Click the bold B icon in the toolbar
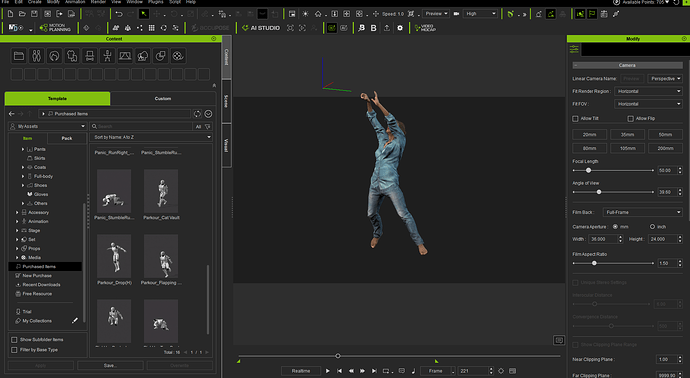The height and width of the screenshot is (378, 690). 374,28
